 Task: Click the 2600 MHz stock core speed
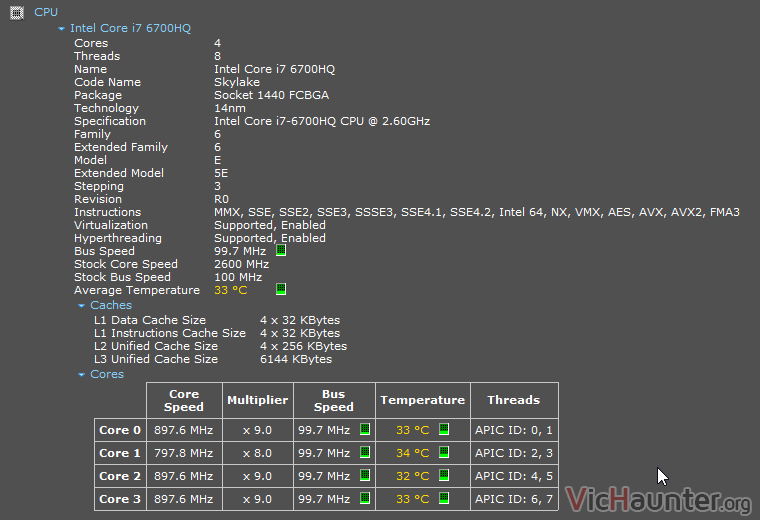tap(241, 264)
